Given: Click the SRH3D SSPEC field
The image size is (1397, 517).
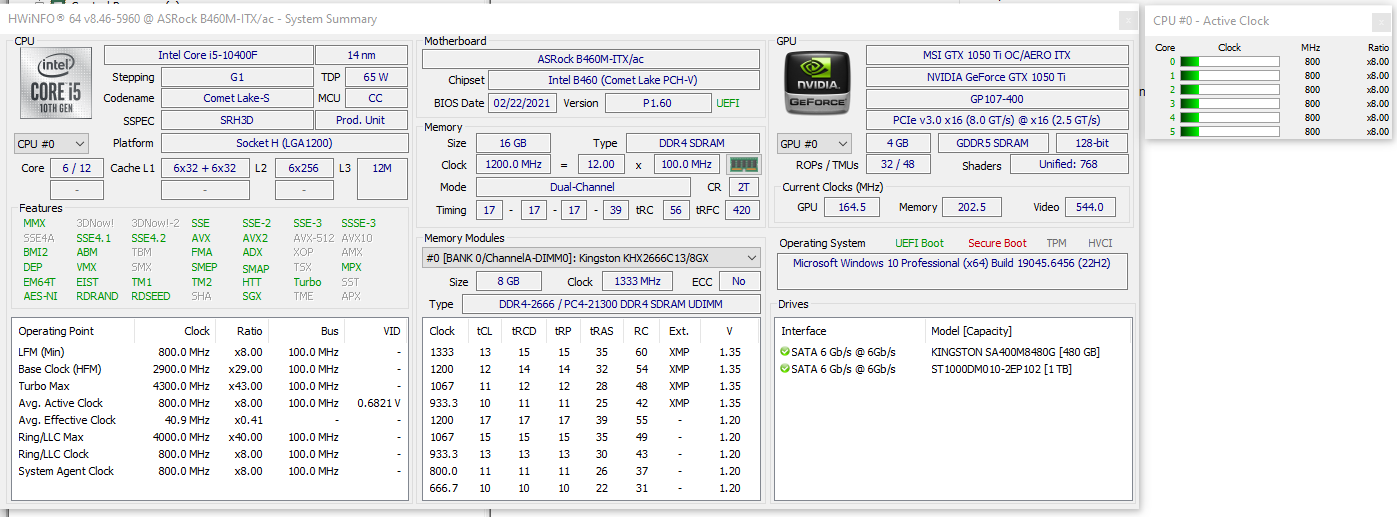Looking at the screenshot, I should [x=236, y=120].
